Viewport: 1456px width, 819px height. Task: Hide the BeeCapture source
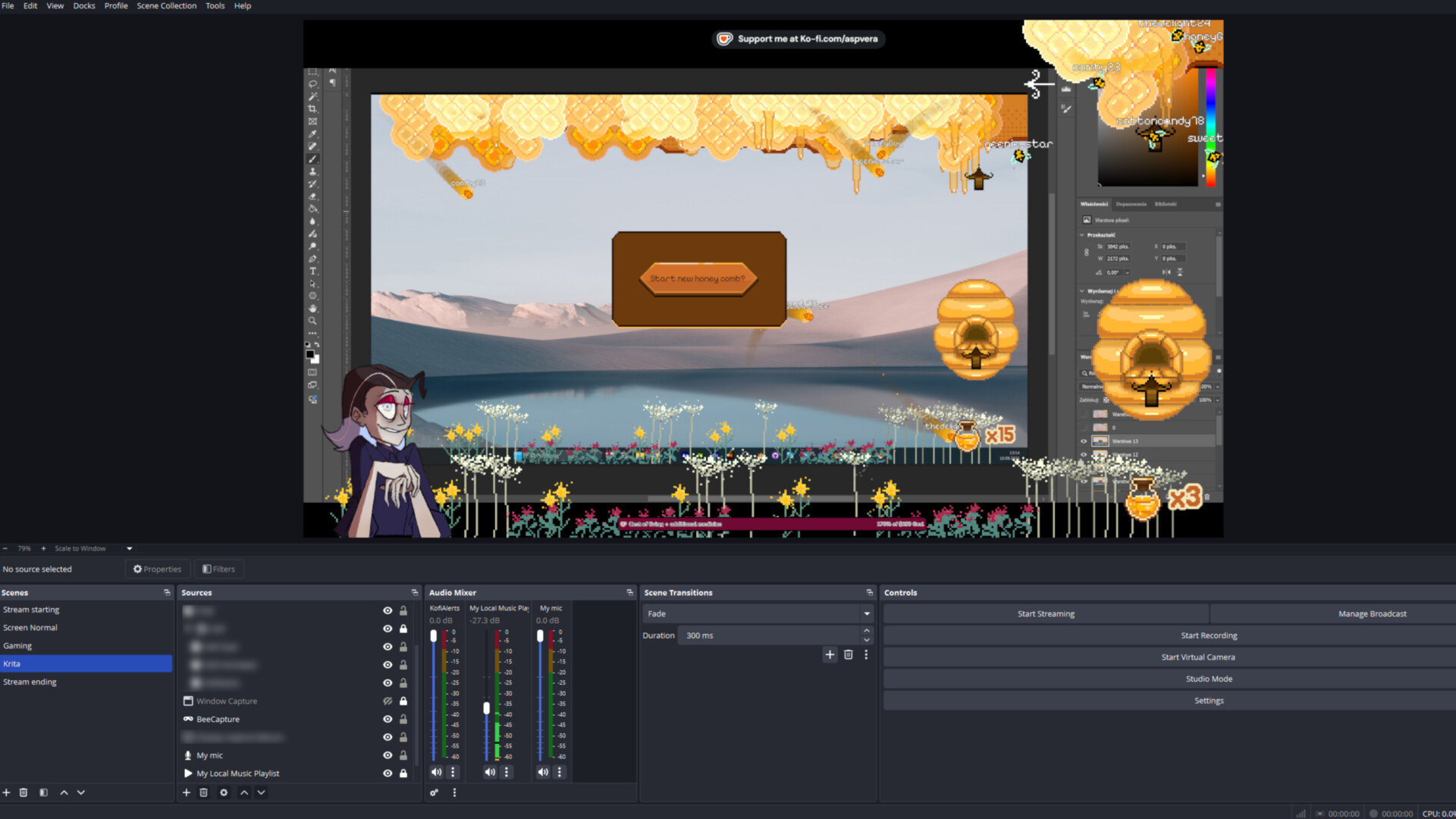click(387, 719)
